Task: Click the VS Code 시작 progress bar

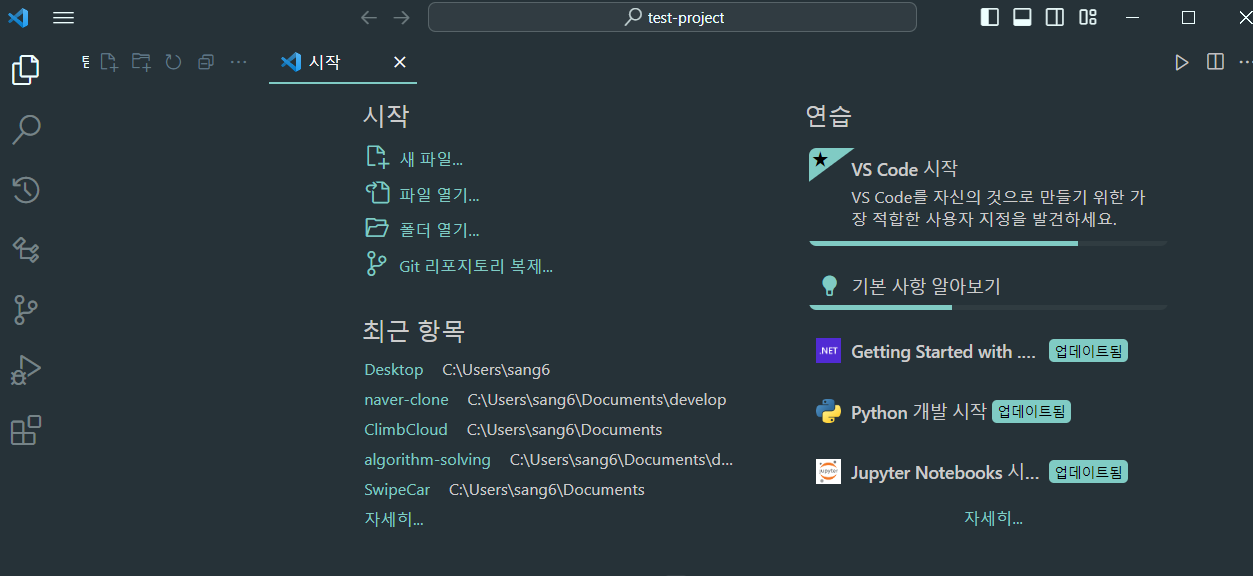Action: pyautogui.click(x=988, y=243)
